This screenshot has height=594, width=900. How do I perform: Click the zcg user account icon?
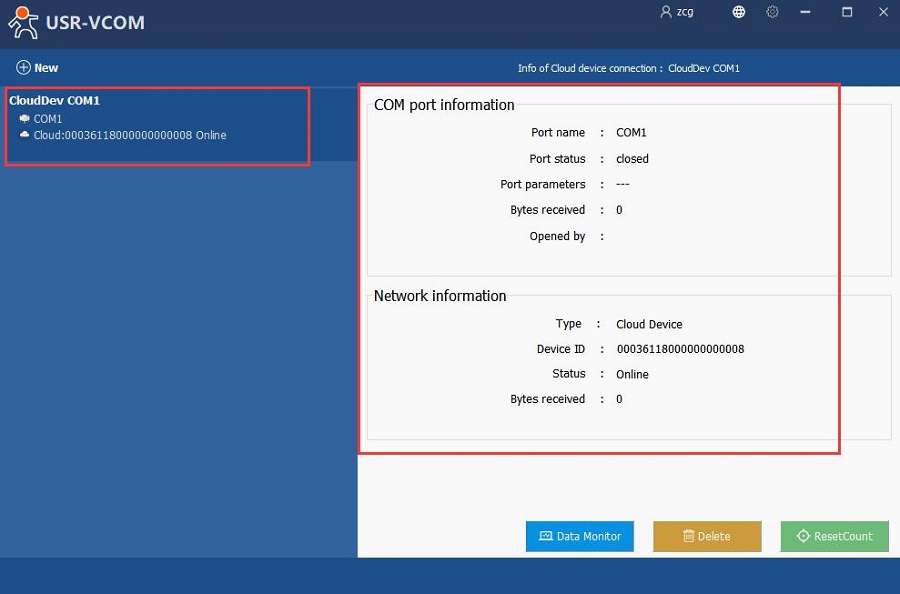[x=664, y=12]
